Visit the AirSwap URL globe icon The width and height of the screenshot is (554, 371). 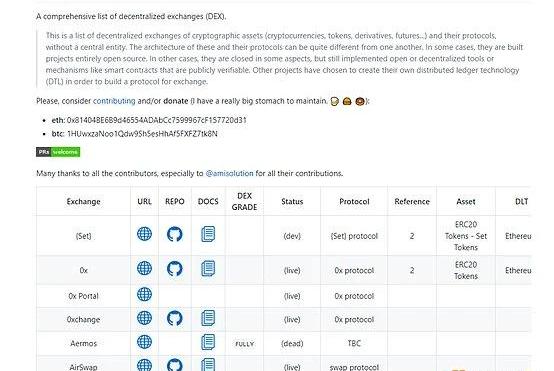click(x=144, y=365)
